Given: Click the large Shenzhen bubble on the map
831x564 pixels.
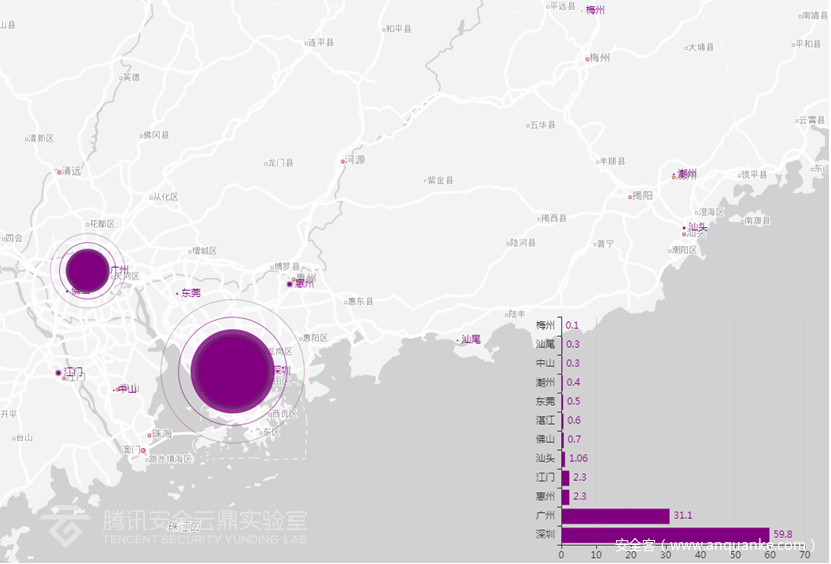Looking at the screenshot, I should [230, 370].
